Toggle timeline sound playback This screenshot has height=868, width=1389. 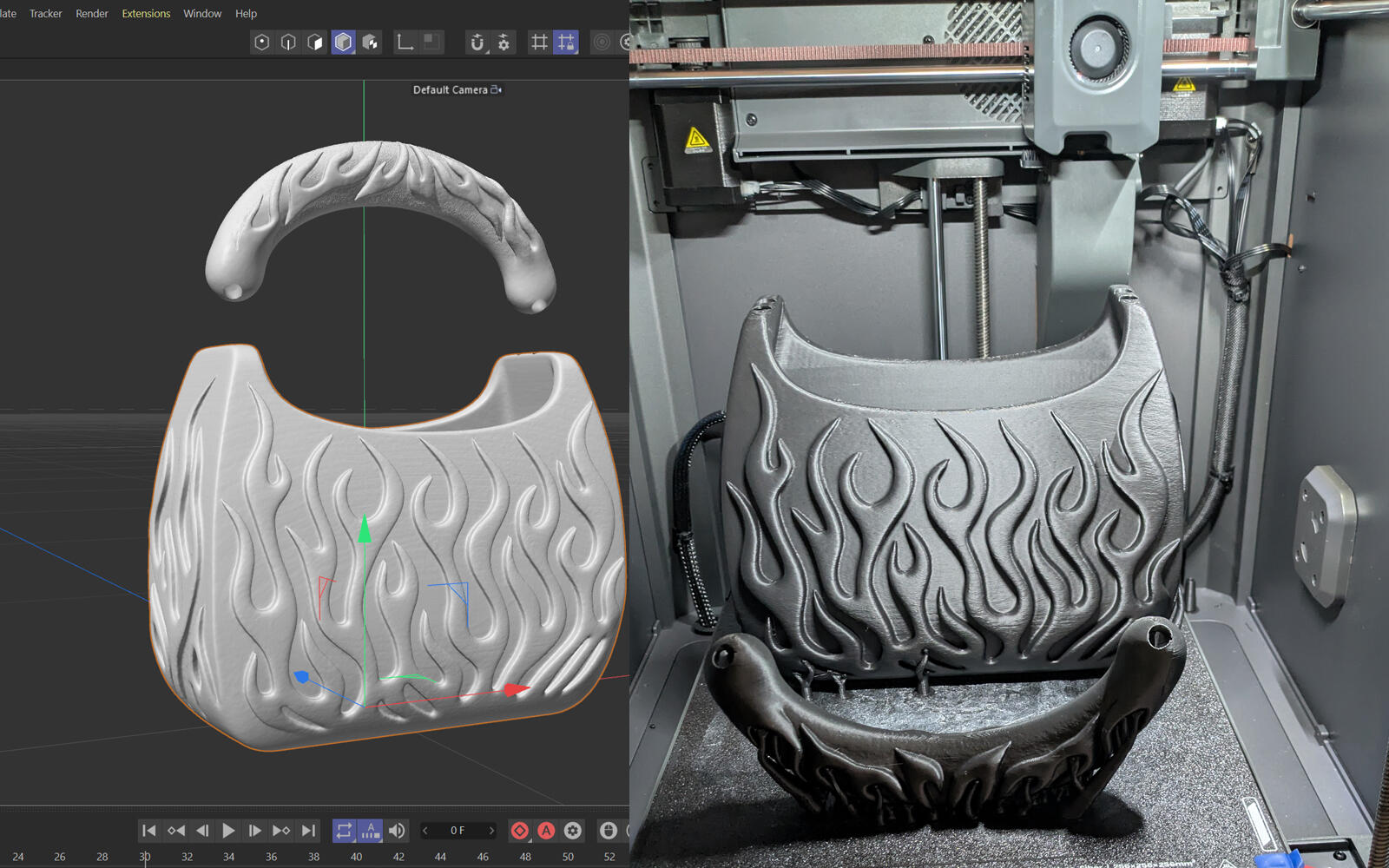(397, 831)
